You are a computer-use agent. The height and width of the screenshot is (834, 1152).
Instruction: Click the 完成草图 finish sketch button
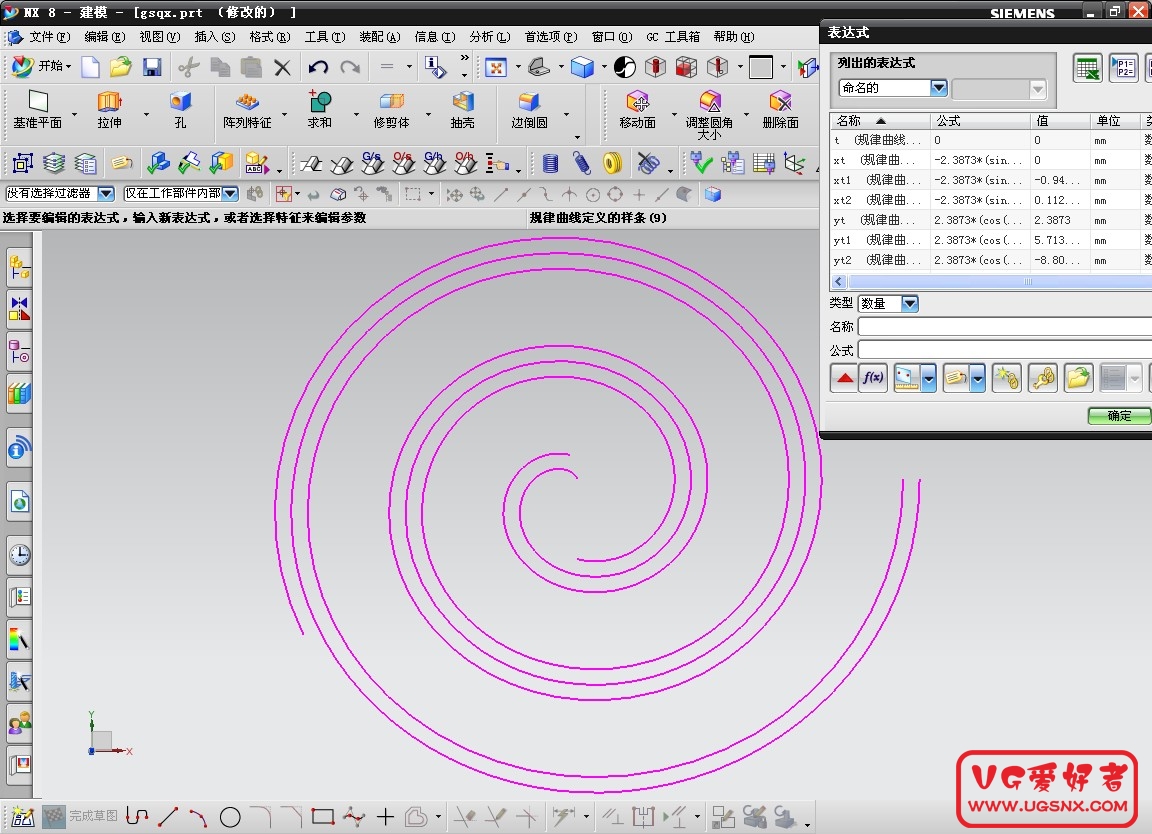80,816
